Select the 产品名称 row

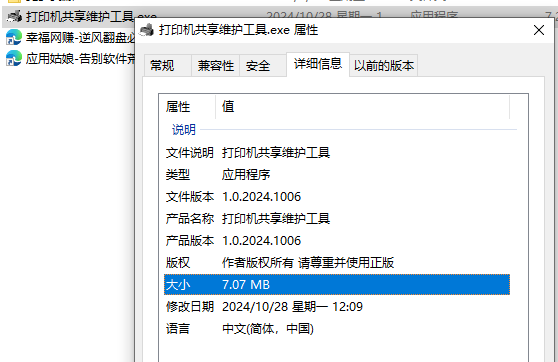(x=337, y=219)
